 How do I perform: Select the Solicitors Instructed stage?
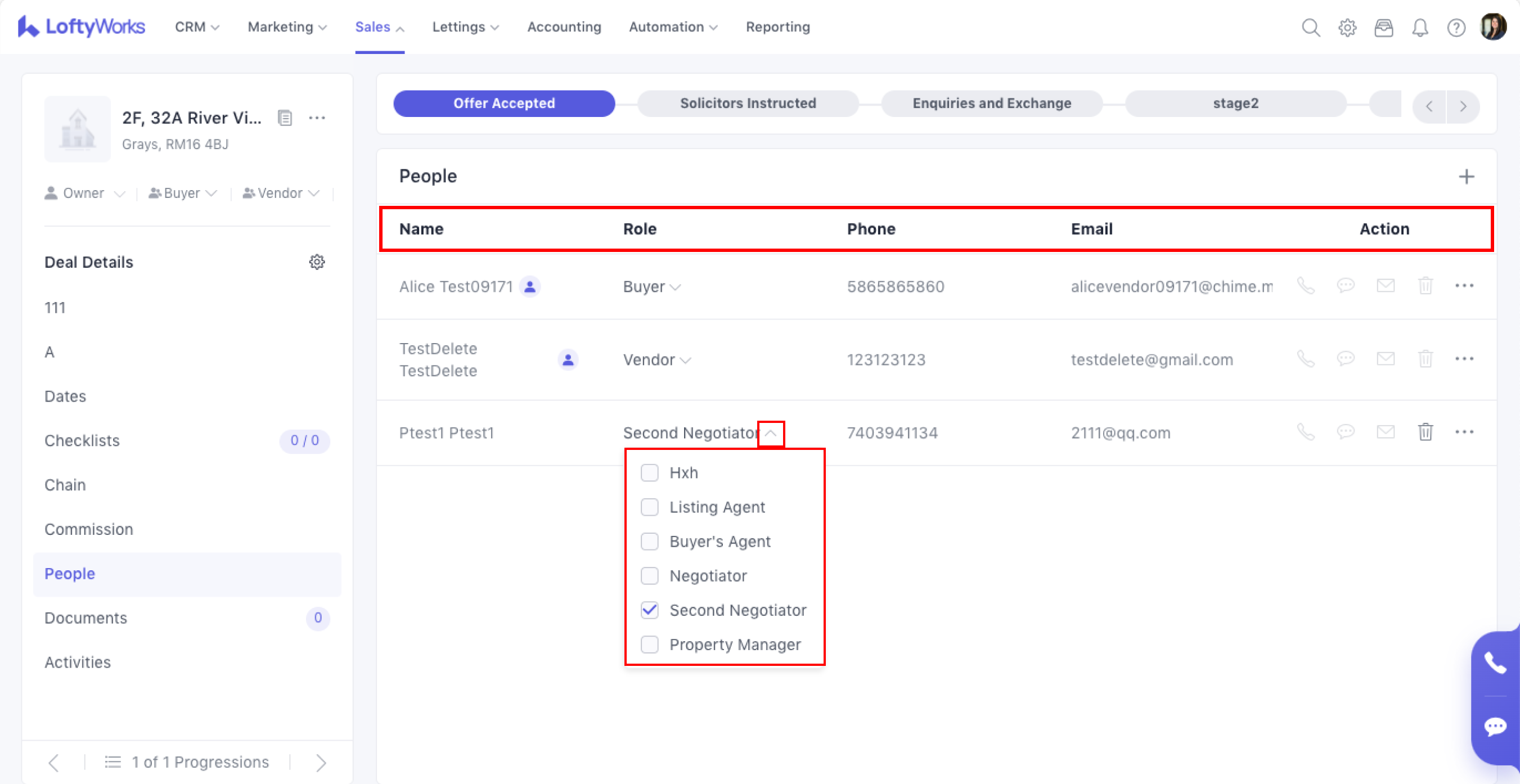(x=748, y=103)
